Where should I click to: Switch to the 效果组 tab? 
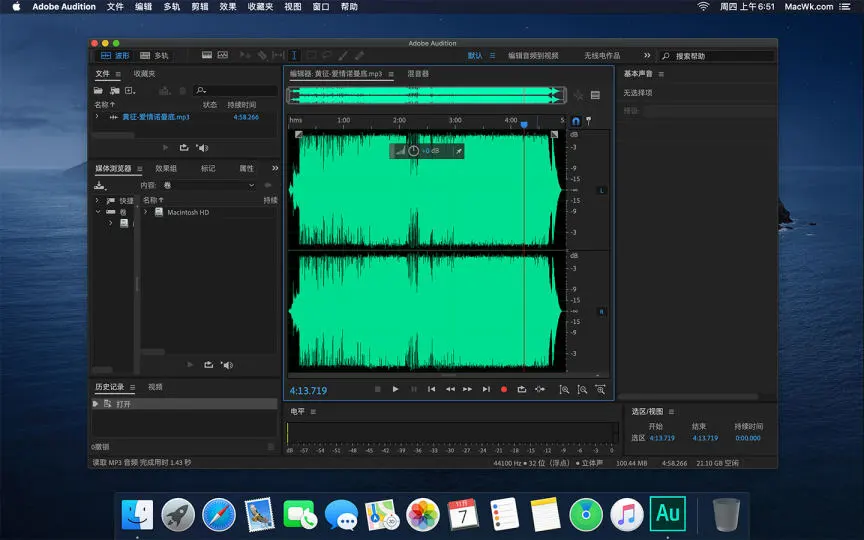click(x=166, y=168)
